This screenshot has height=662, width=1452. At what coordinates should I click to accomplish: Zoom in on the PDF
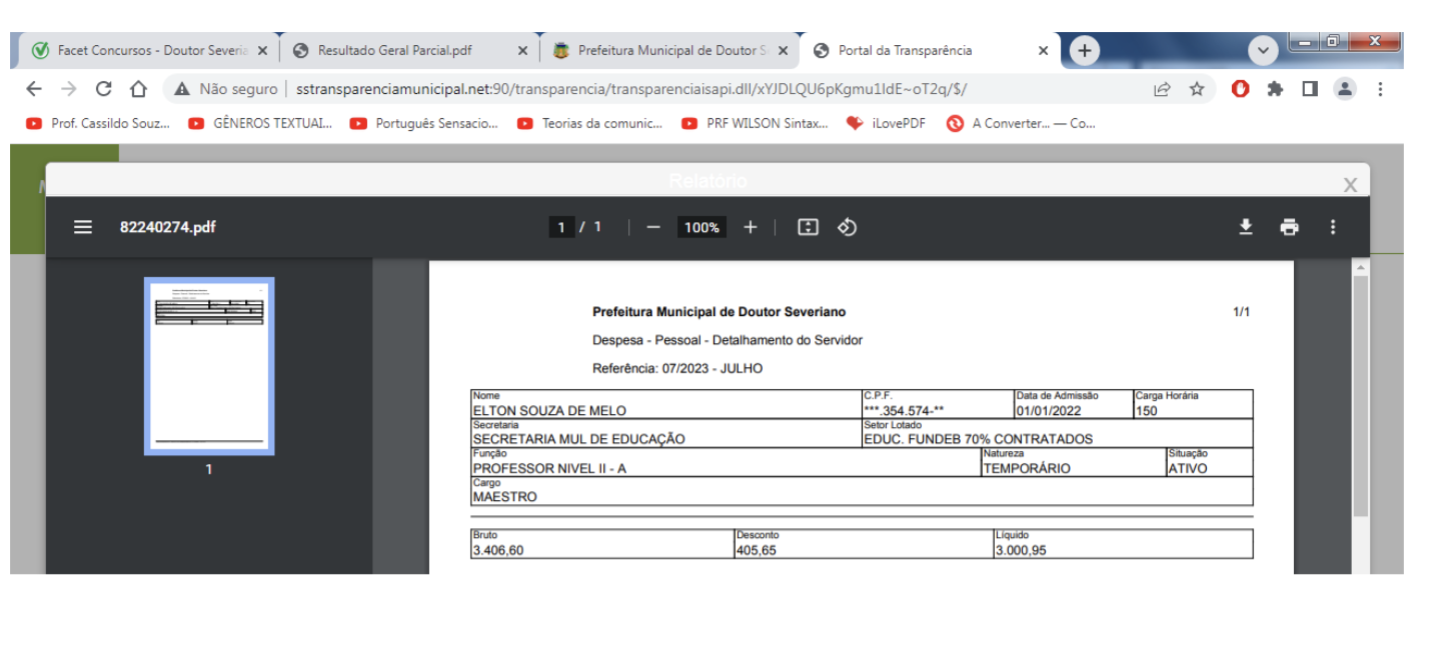750,227
